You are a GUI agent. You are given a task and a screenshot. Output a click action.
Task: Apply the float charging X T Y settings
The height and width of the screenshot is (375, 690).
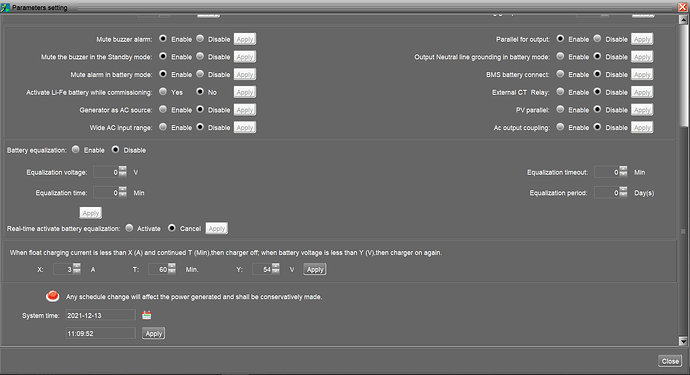tap(315, 269)
